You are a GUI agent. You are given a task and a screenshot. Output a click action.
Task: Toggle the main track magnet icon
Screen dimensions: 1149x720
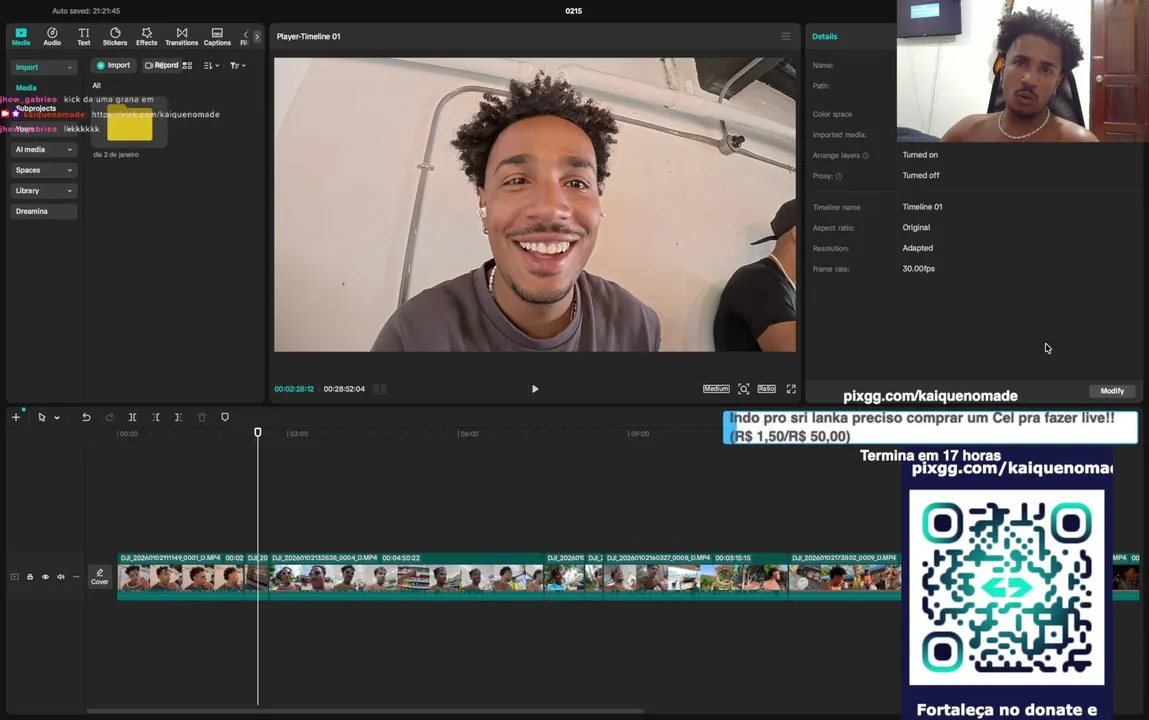(15, 577)
